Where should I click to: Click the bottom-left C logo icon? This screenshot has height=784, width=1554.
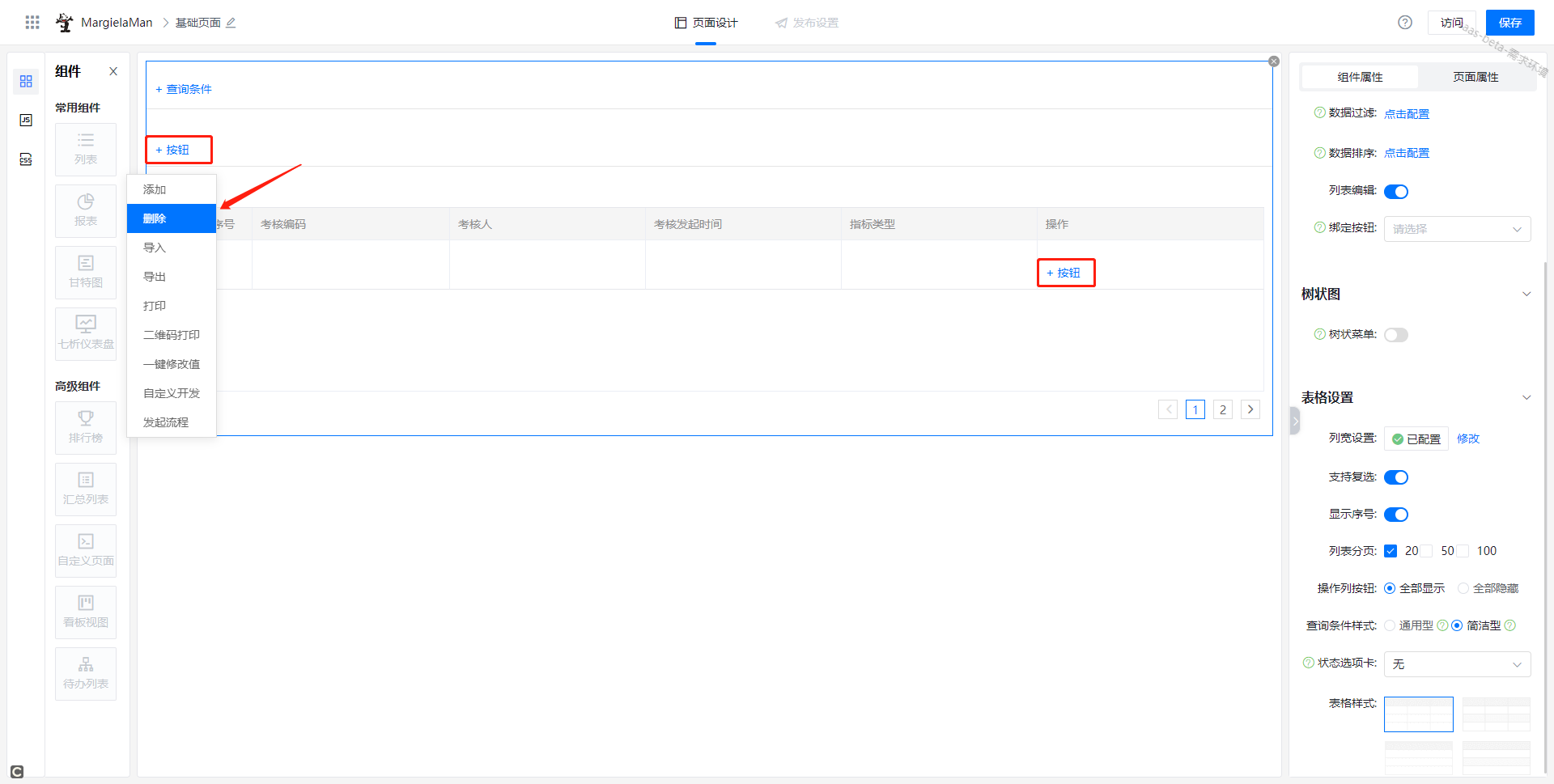[17, 772]
